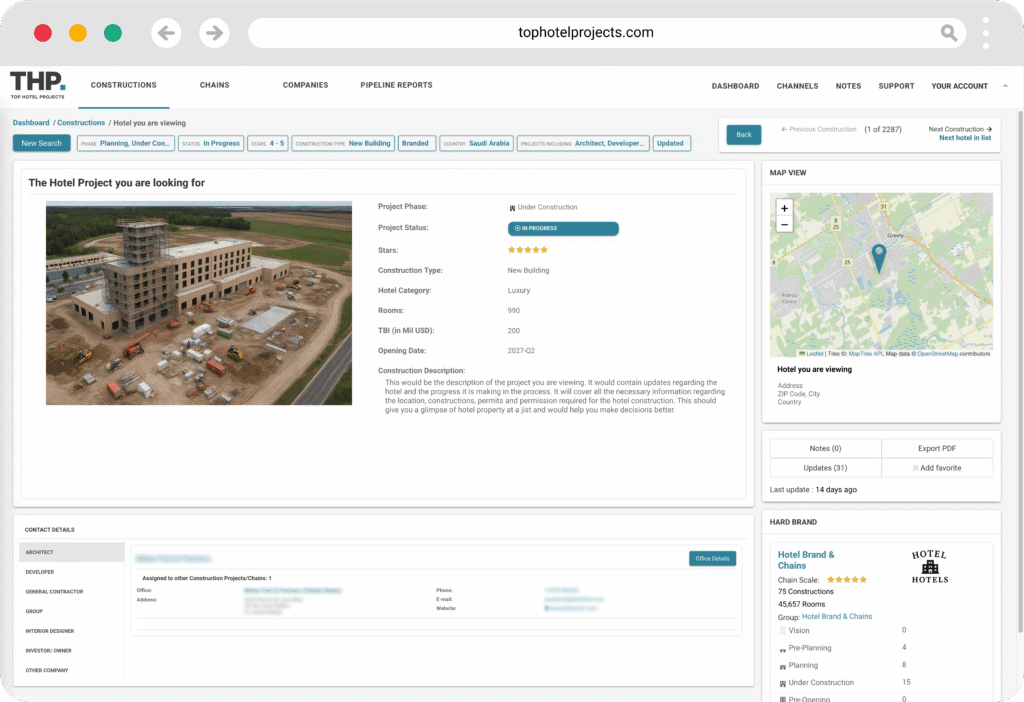Click the browser back arrow icon
The image size is (1024, 702).
166,33
